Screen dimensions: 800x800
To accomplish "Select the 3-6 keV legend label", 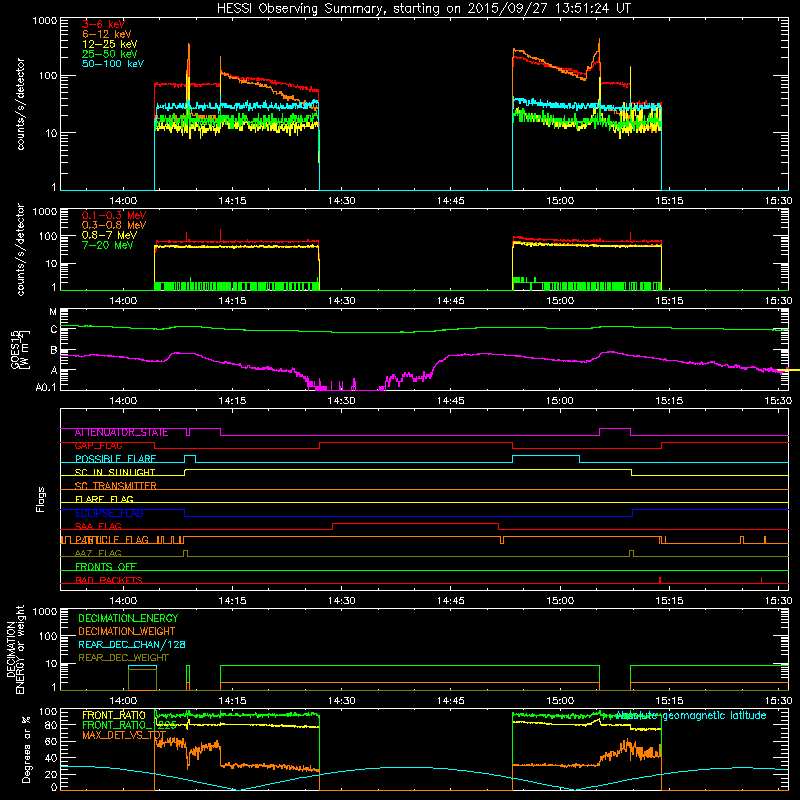I will click(103, 24).
